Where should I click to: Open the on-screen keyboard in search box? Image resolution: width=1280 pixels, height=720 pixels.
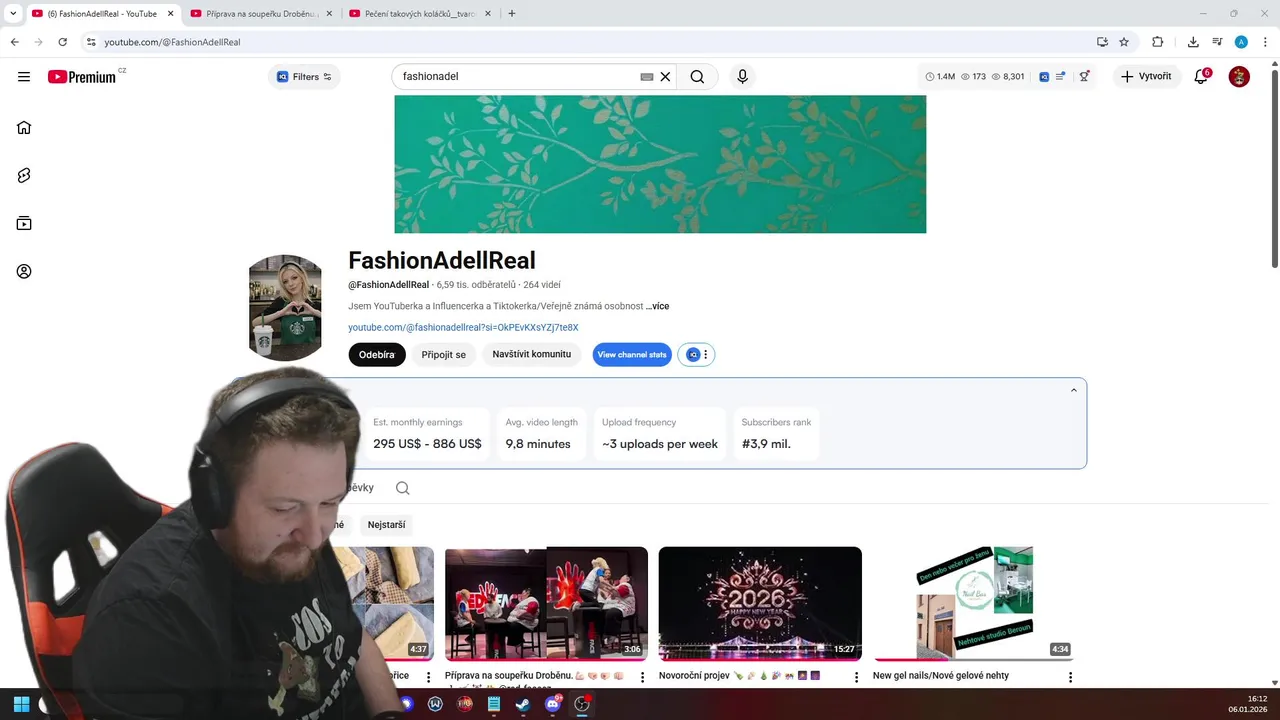click(x=647, y=77)
